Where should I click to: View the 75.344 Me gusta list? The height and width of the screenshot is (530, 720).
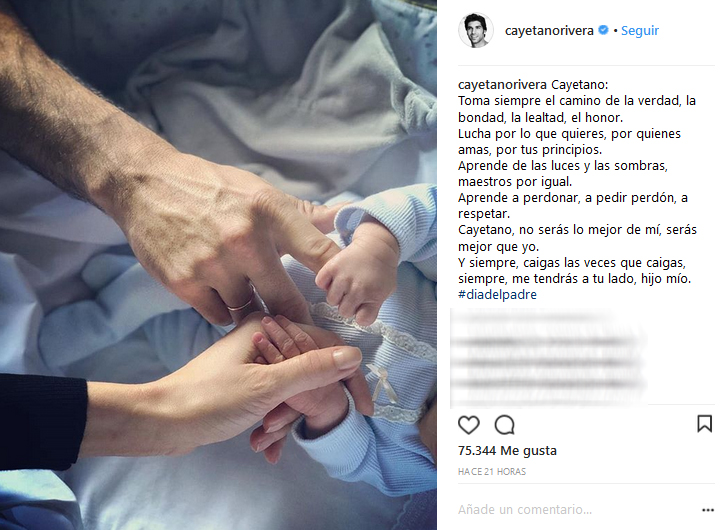coord(507,451)
